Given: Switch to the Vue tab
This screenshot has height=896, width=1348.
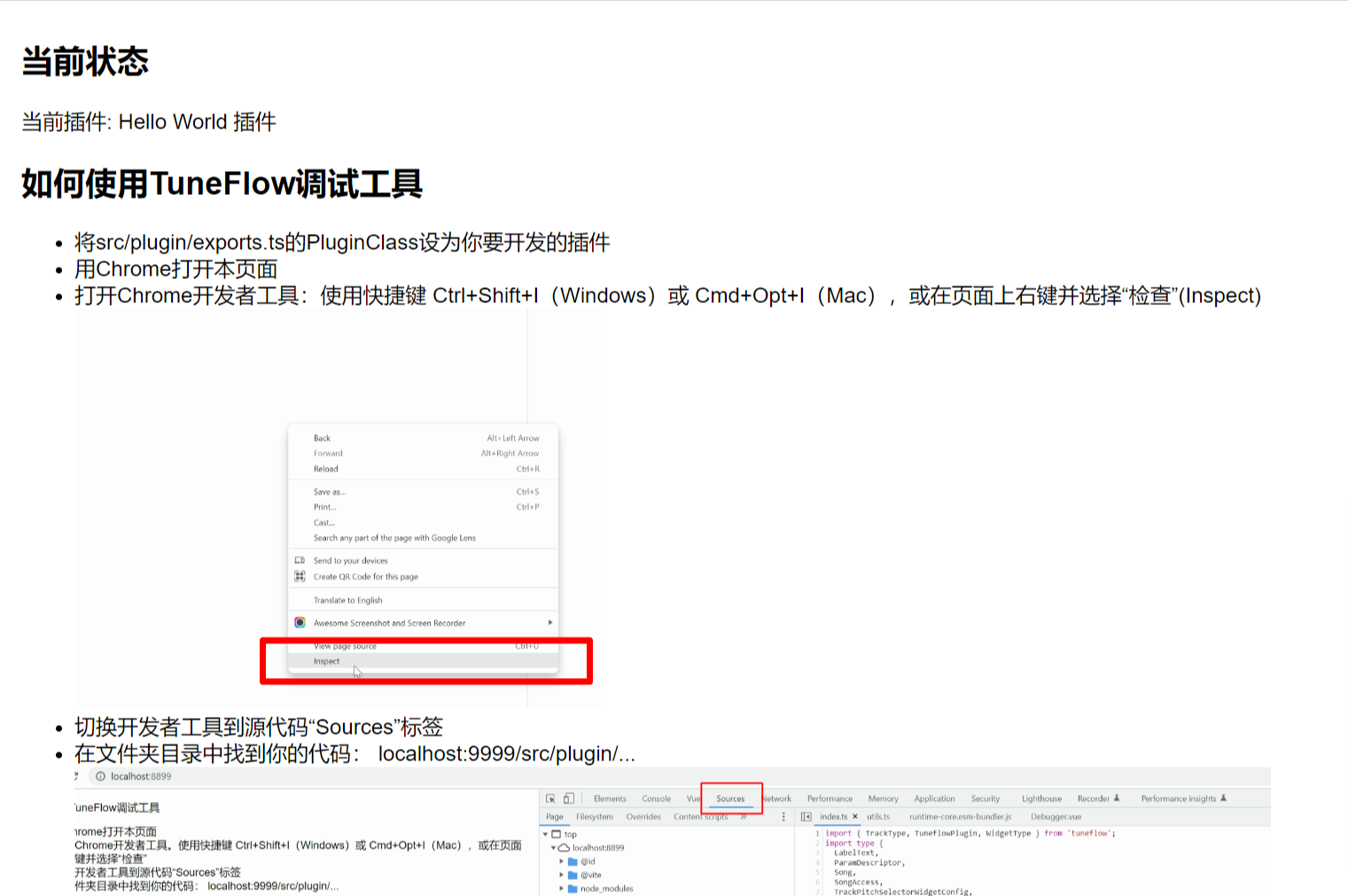Looking at the screenshot, I should [693, 799].
